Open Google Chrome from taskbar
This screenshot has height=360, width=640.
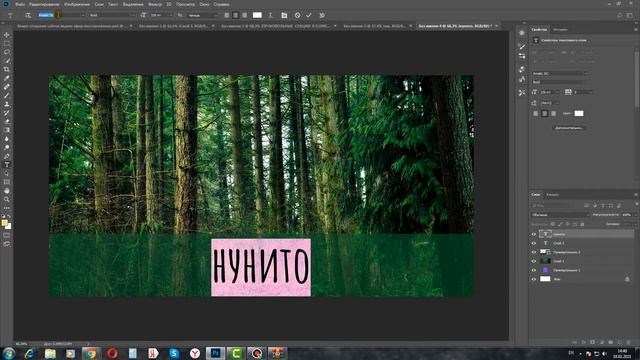(x=91, y=353)
